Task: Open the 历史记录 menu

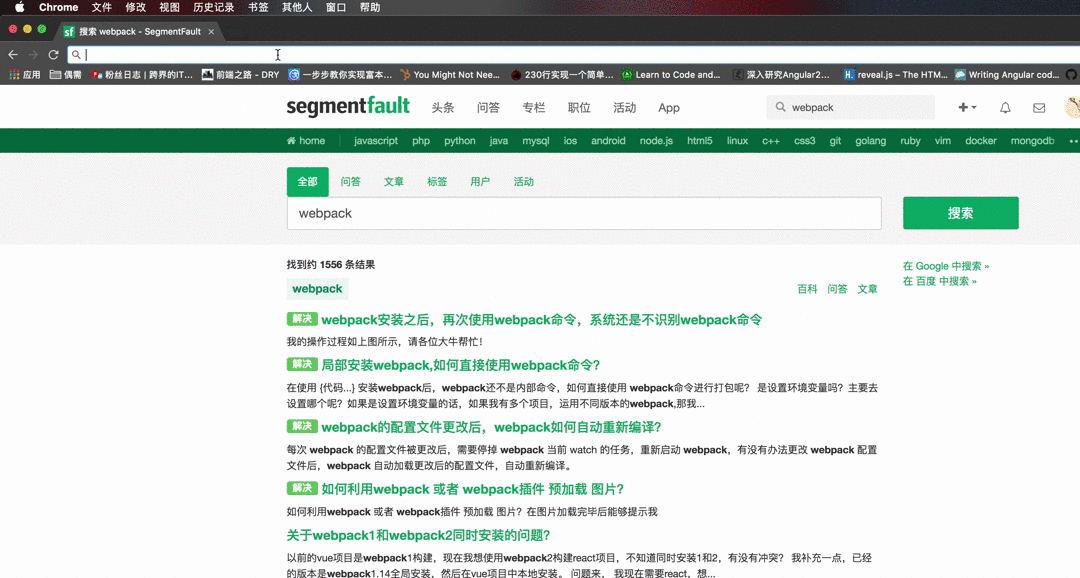Action: tap(214, 8)
